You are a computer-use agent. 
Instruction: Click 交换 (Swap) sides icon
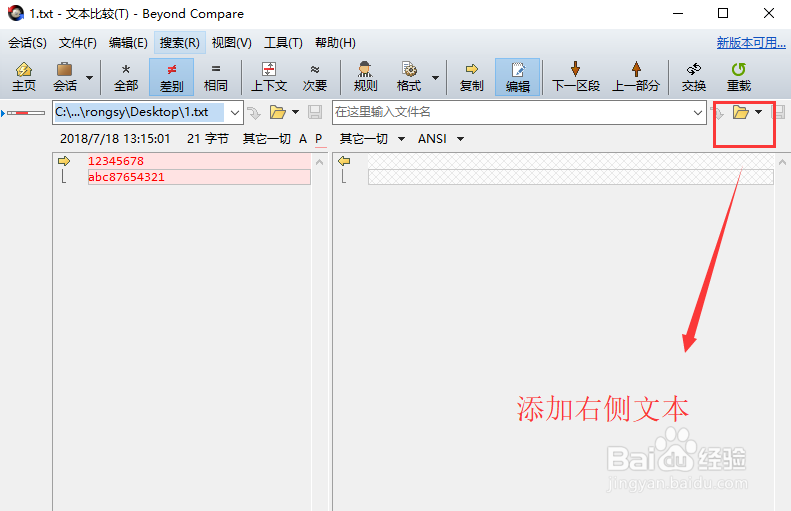click(x=694, y=77)
